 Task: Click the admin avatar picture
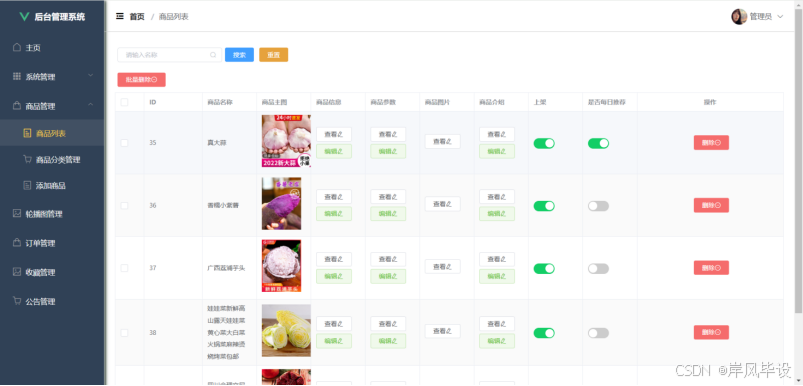(738, 16)
